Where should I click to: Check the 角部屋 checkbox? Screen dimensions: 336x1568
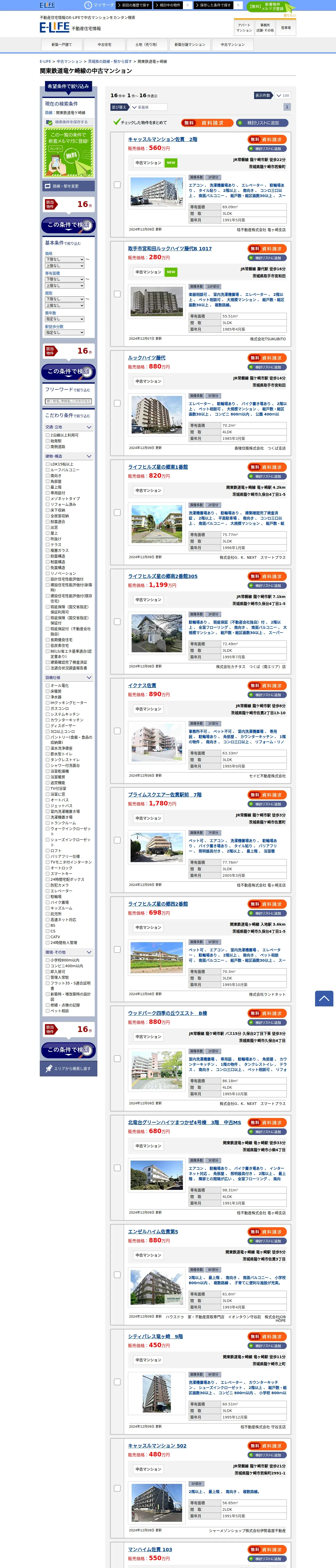(48, 481)
